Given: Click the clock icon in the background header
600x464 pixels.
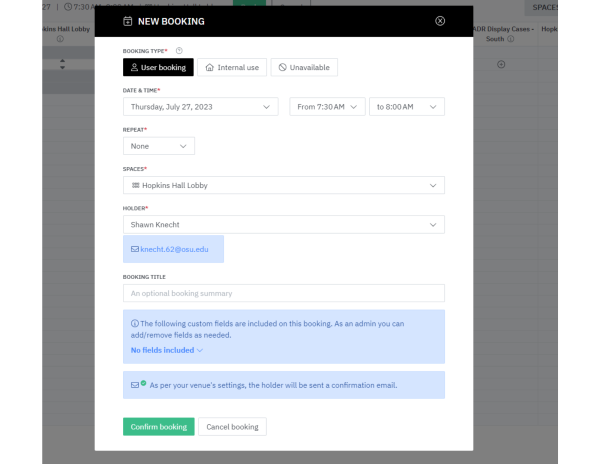Looking at the screenshot, I should (x=68, y=7).
